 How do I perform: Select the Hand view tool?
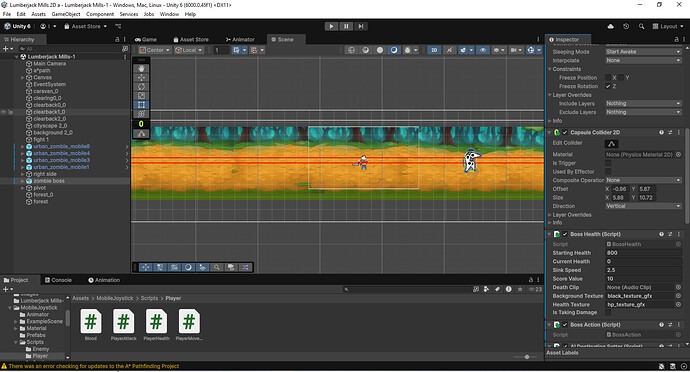[x=141, y=68]
